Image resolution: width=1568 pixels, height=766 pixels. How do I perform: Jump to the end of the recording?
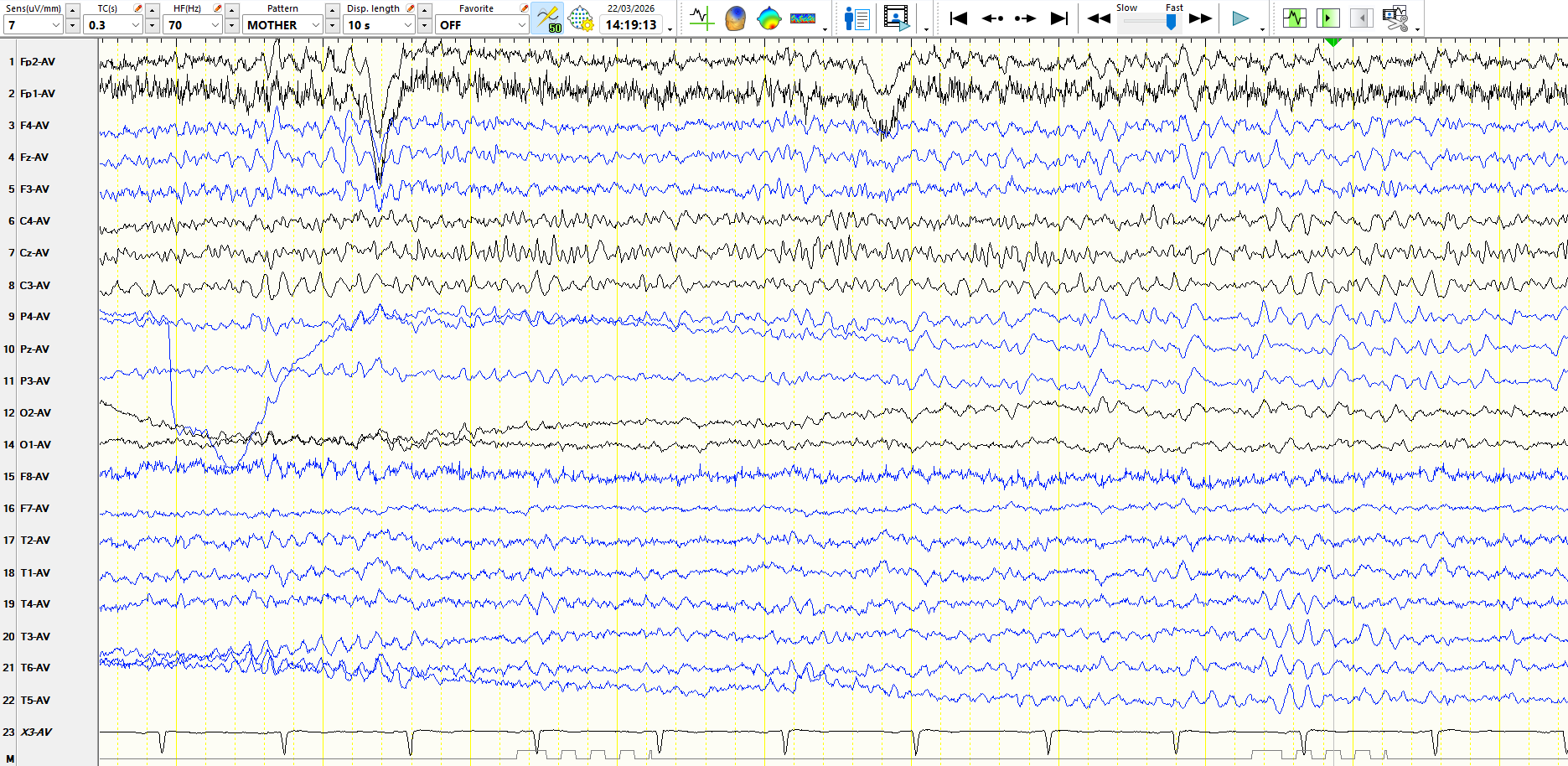pyautogui.click(x=1059, y=18)
